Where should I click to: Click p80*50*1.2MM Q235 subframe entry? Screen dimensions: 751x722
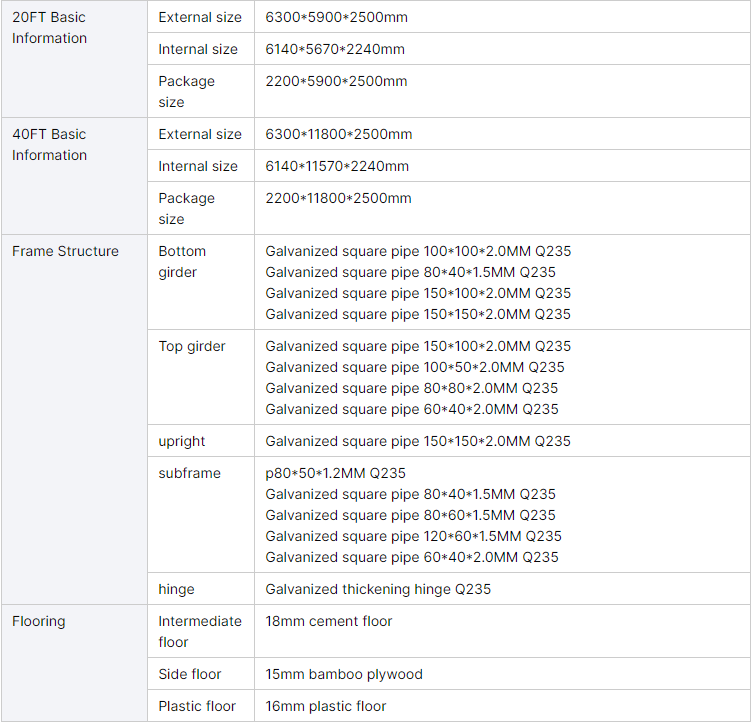tap(335, 473)
